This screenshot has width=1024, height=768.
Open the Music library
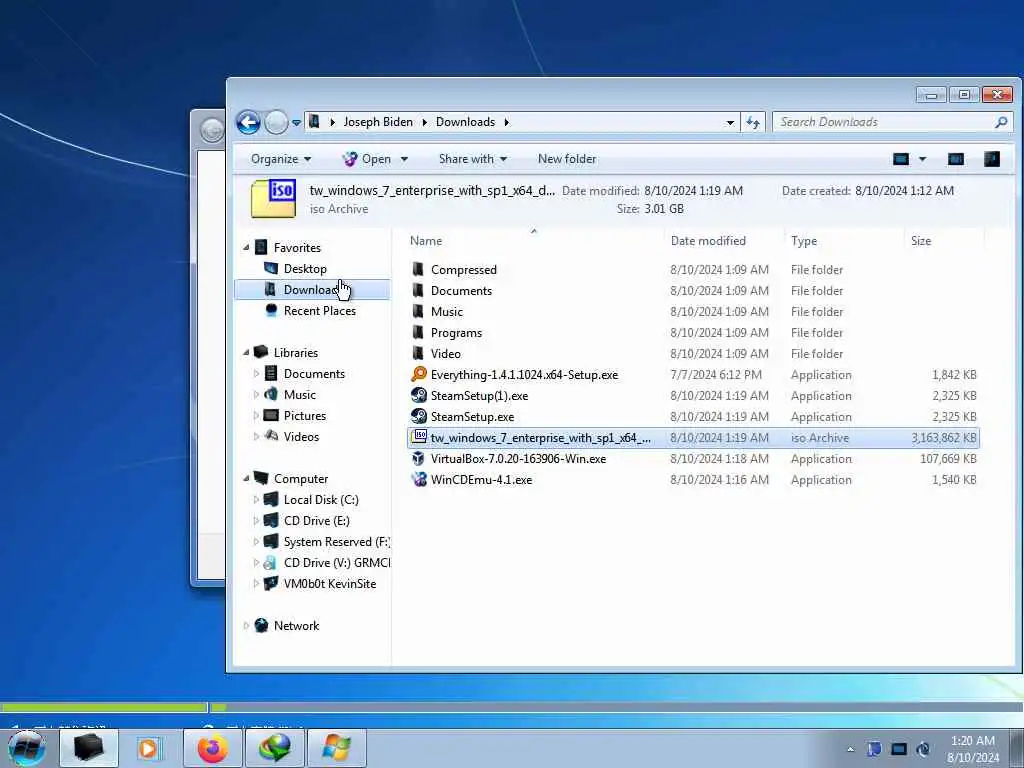point(300,394)
